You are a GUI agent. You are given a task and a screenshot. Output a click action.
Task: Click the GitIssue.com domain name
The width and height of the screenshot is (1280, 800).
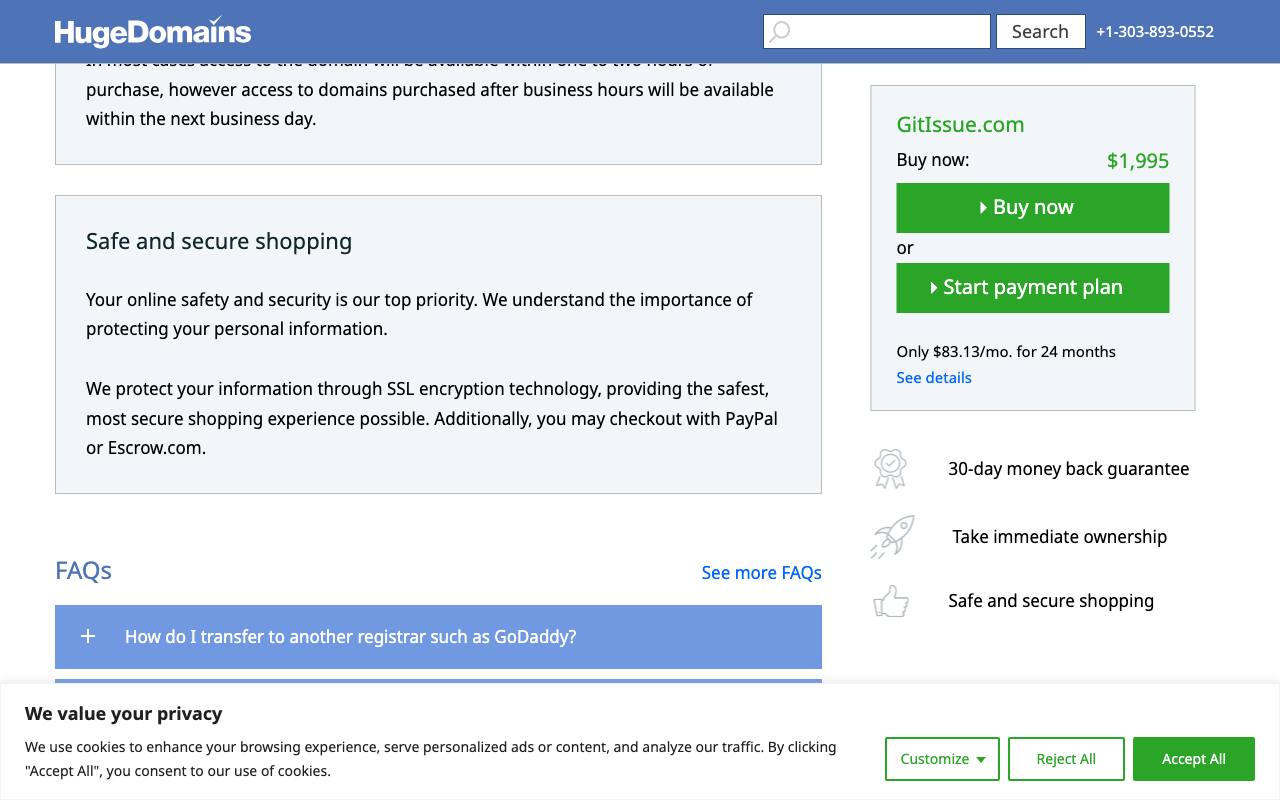(x=960, y=125)
